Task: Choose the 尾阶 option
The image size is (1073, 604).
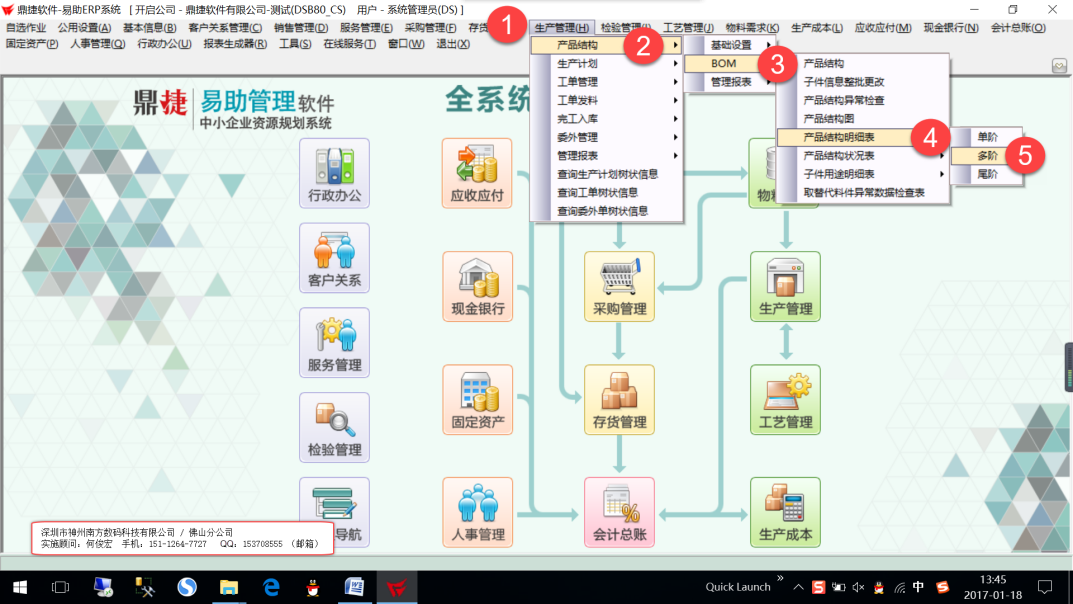Action: 987,174
